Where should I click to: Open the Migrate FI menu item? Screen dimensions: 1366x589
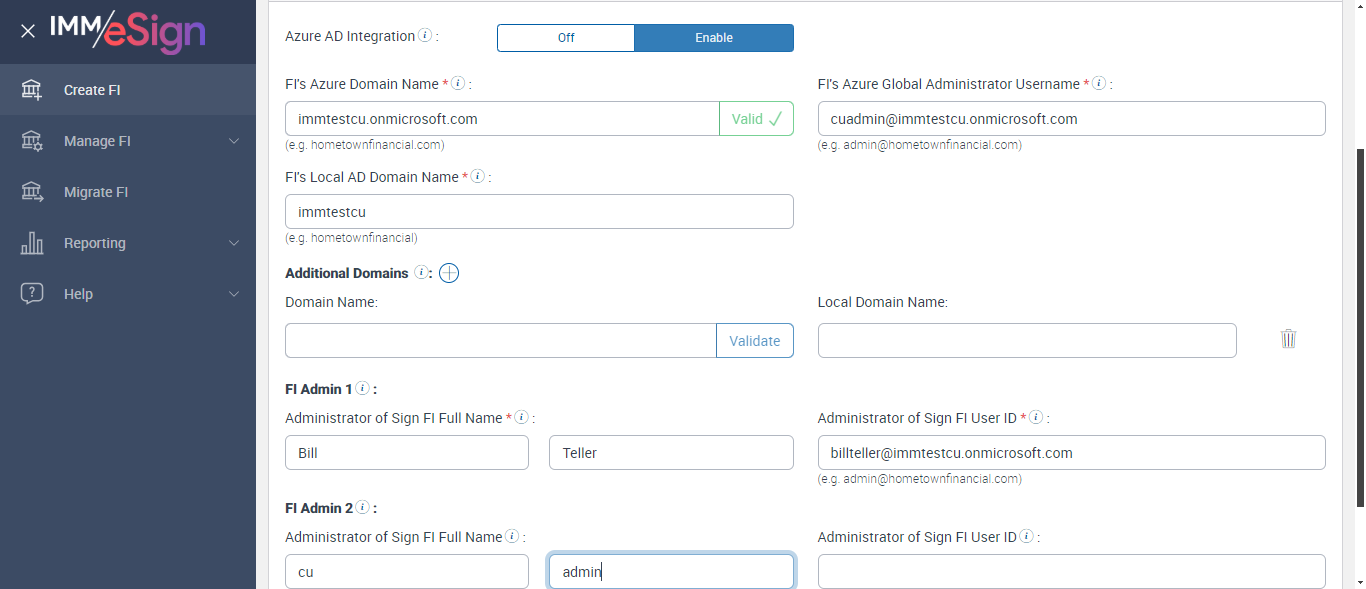[96, 192]
